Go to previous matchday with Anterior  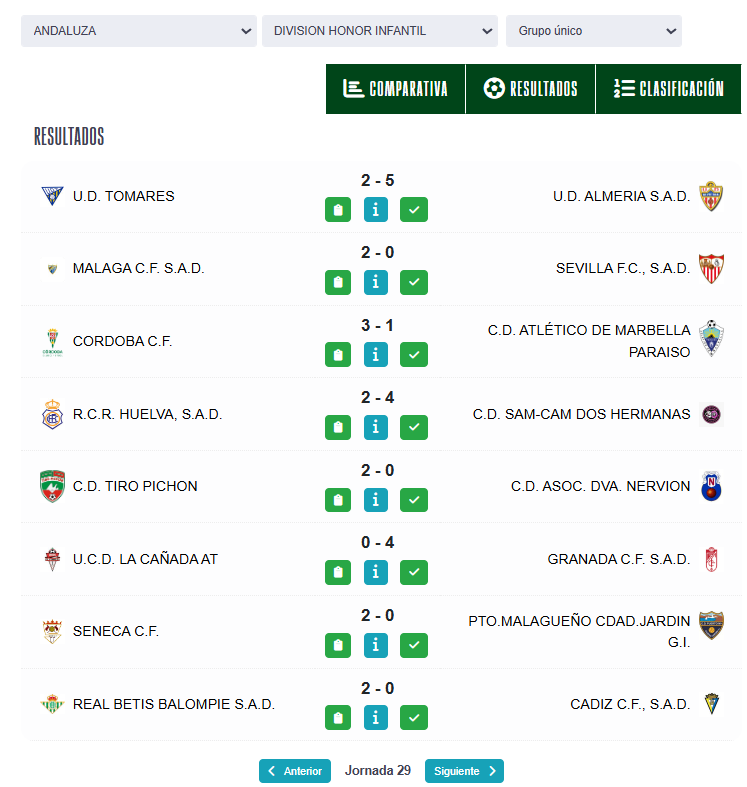pyautogui.click(x=295, y=771)
